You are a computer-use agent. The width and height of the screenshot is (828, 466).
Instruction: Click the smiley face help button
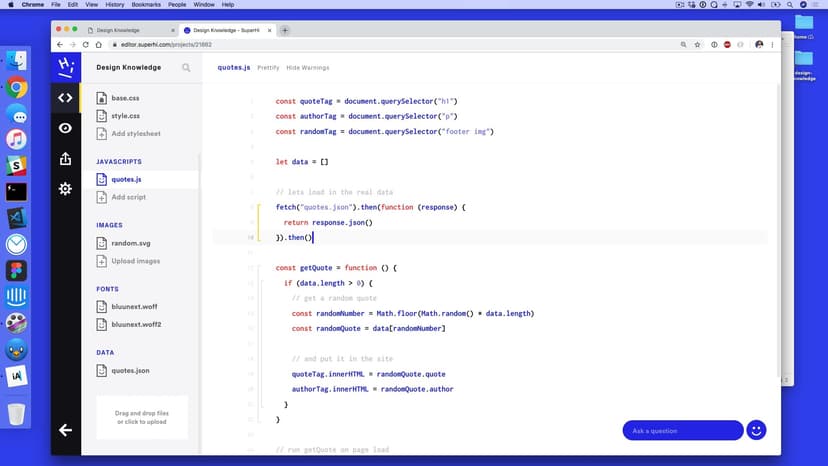tap(756, 430)
